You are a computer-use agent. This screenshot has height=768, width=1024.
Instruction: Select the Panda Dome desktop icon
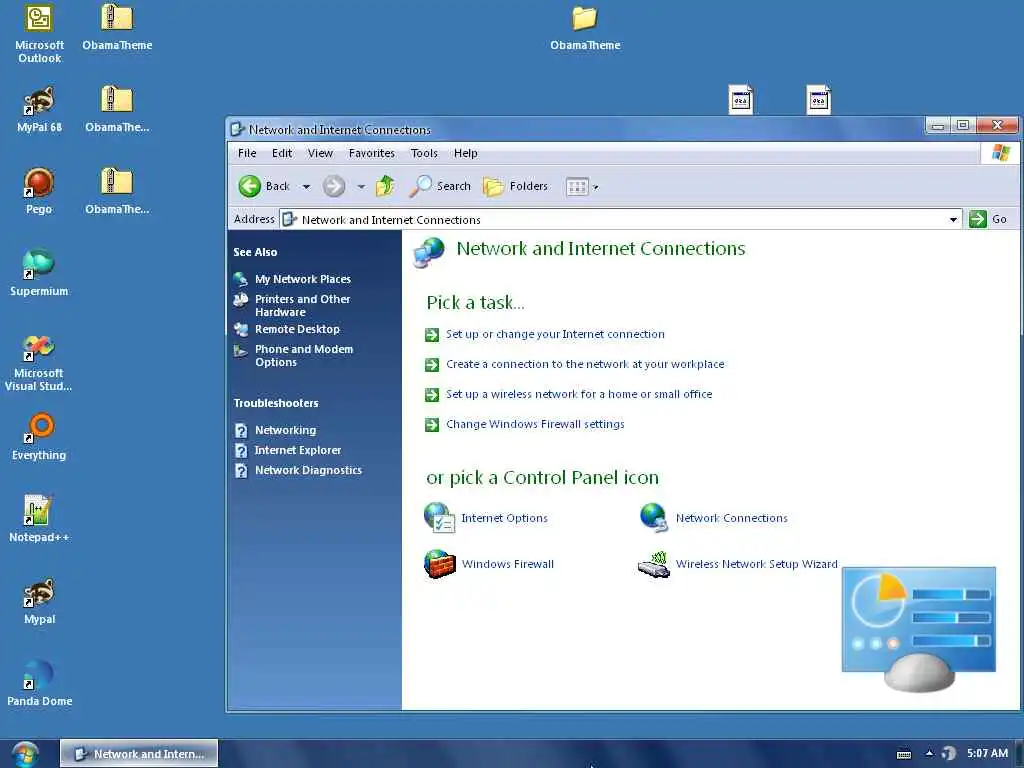tap(39, 683)
